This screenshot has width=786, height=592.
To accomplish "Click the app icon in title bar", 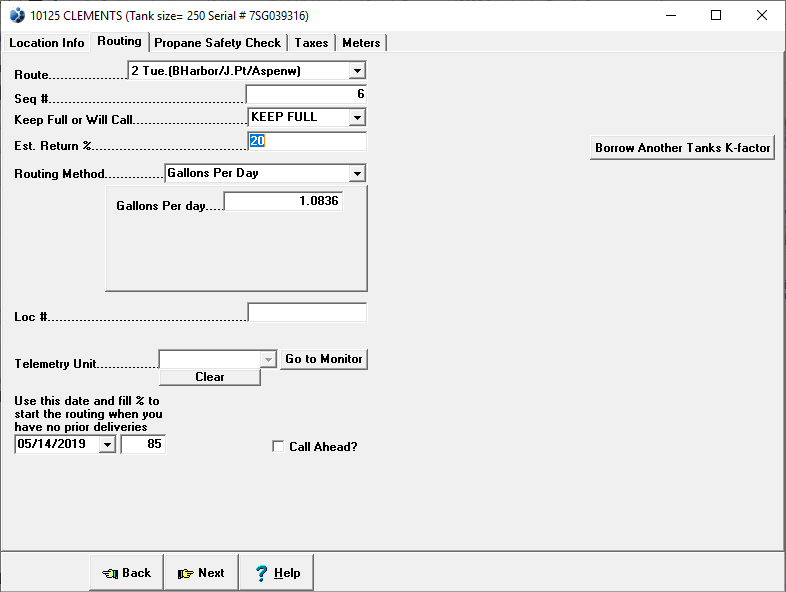I will tap(16, 16).
